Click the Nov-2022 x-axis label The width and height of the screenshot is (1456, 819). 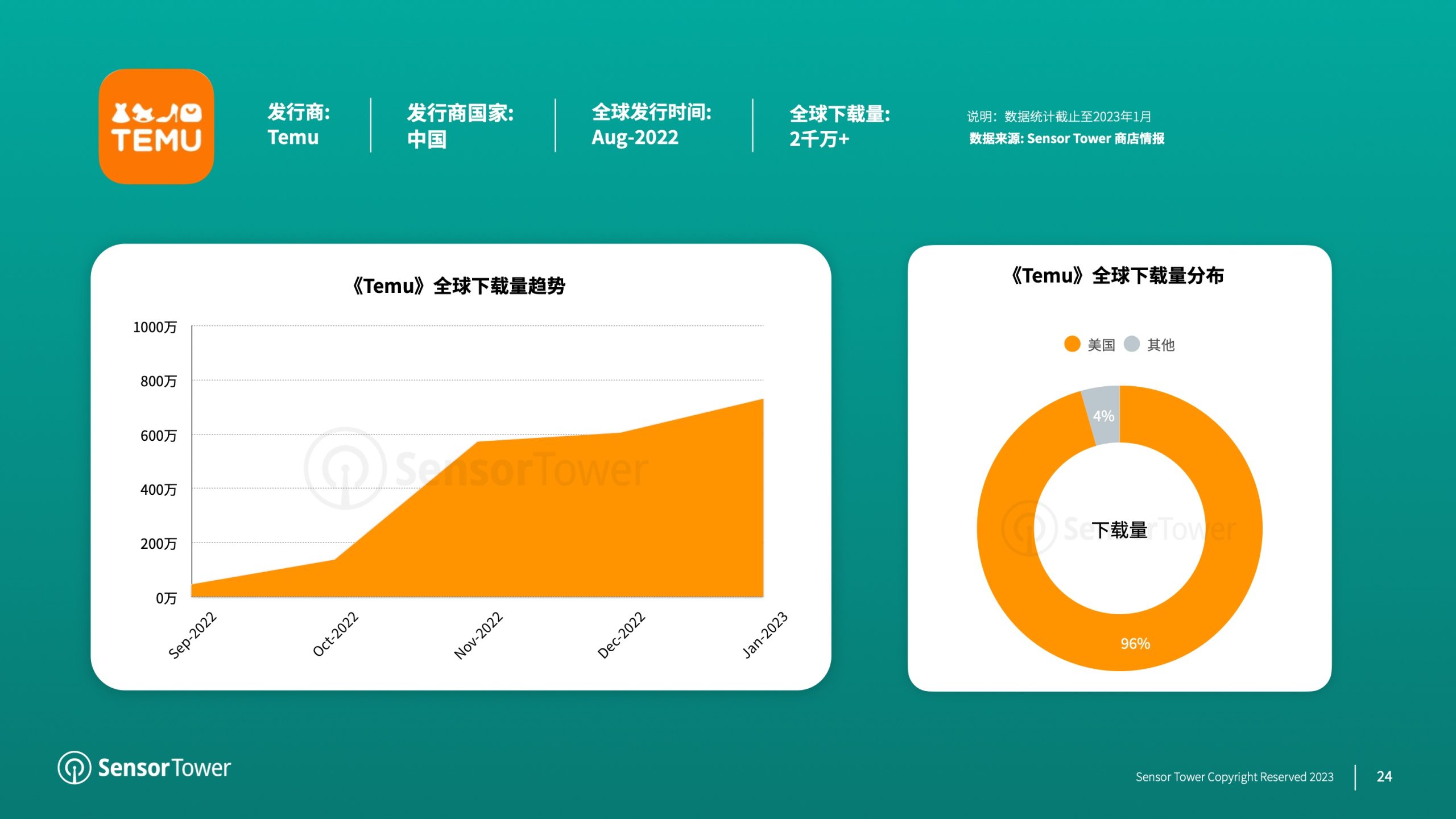478,635
